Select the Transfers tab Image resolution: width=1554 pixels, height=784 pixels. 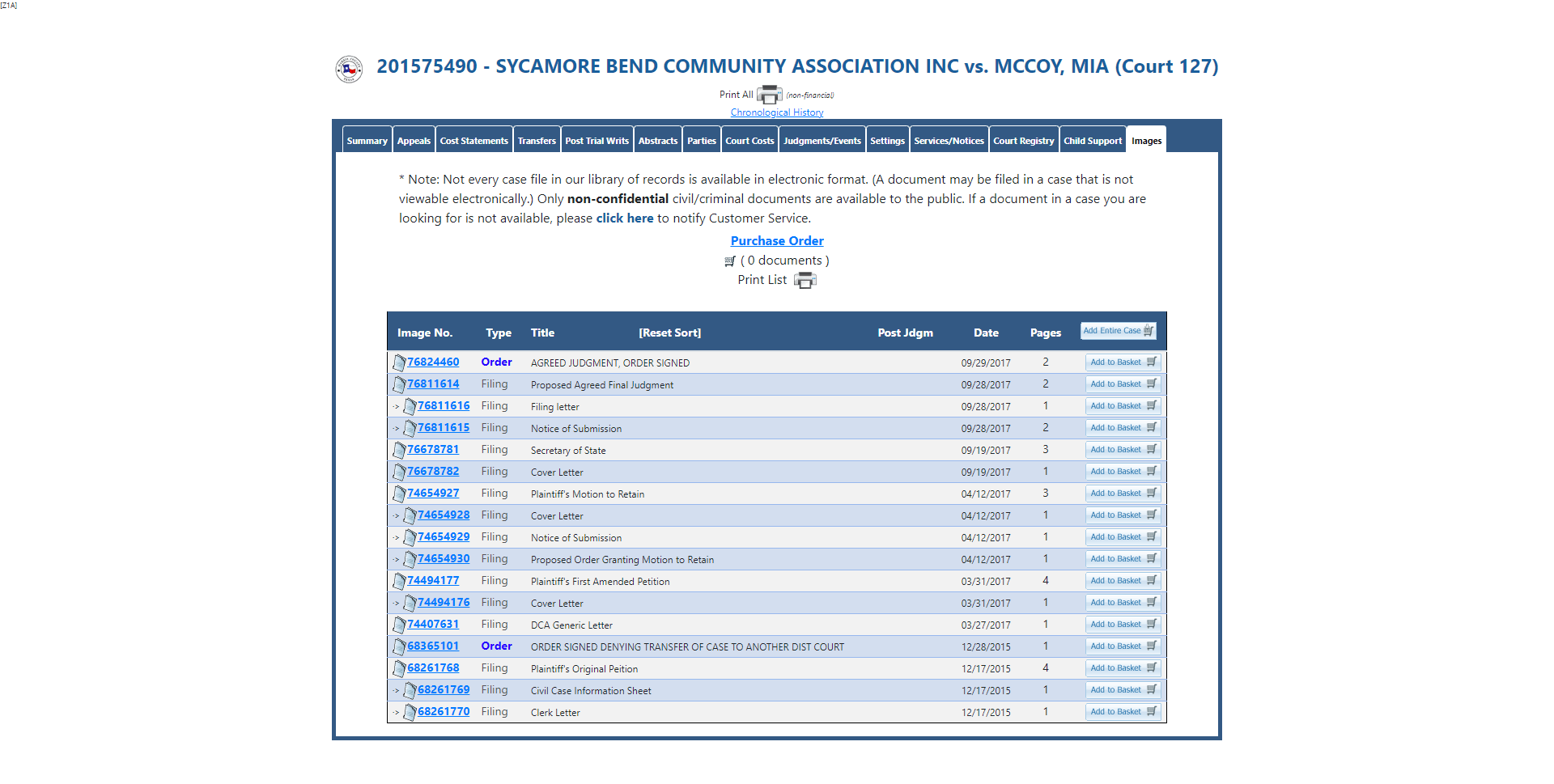537,140
